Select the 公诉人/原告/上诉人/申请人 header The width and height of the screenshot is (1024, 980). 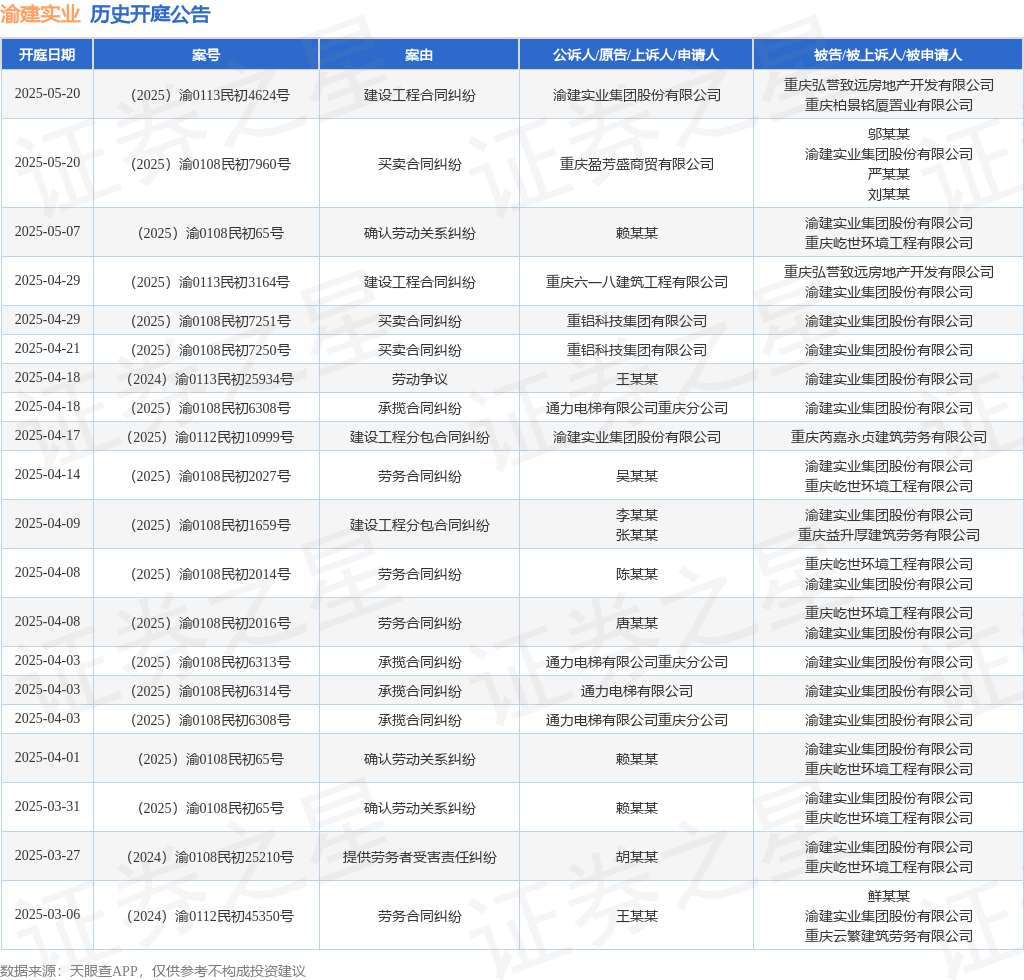pyautogui.click(x=636, y=55)
